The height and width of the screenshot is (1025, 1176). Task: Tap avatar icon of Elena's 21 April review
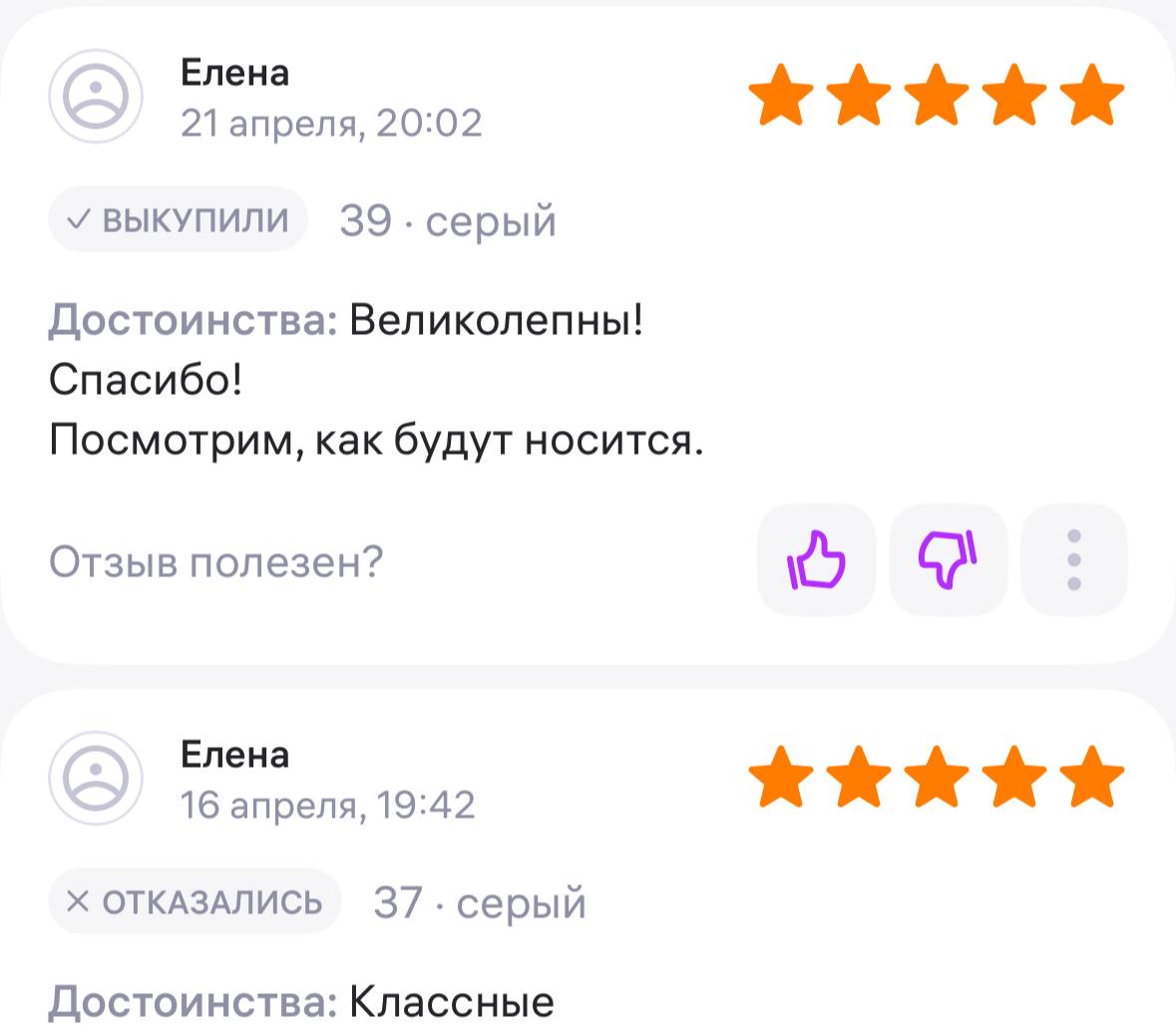(x=97, y=97)
